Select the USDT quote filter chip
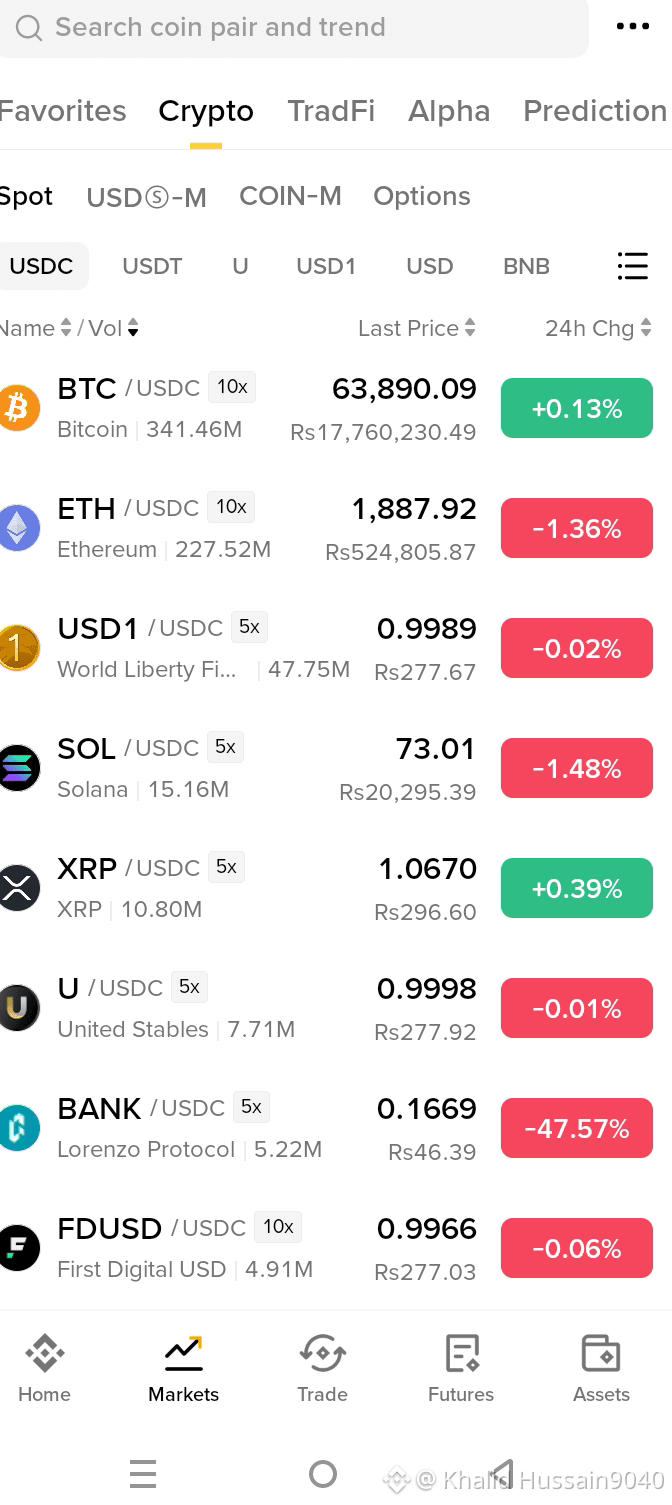672x1505 pixels. [152, 266]
